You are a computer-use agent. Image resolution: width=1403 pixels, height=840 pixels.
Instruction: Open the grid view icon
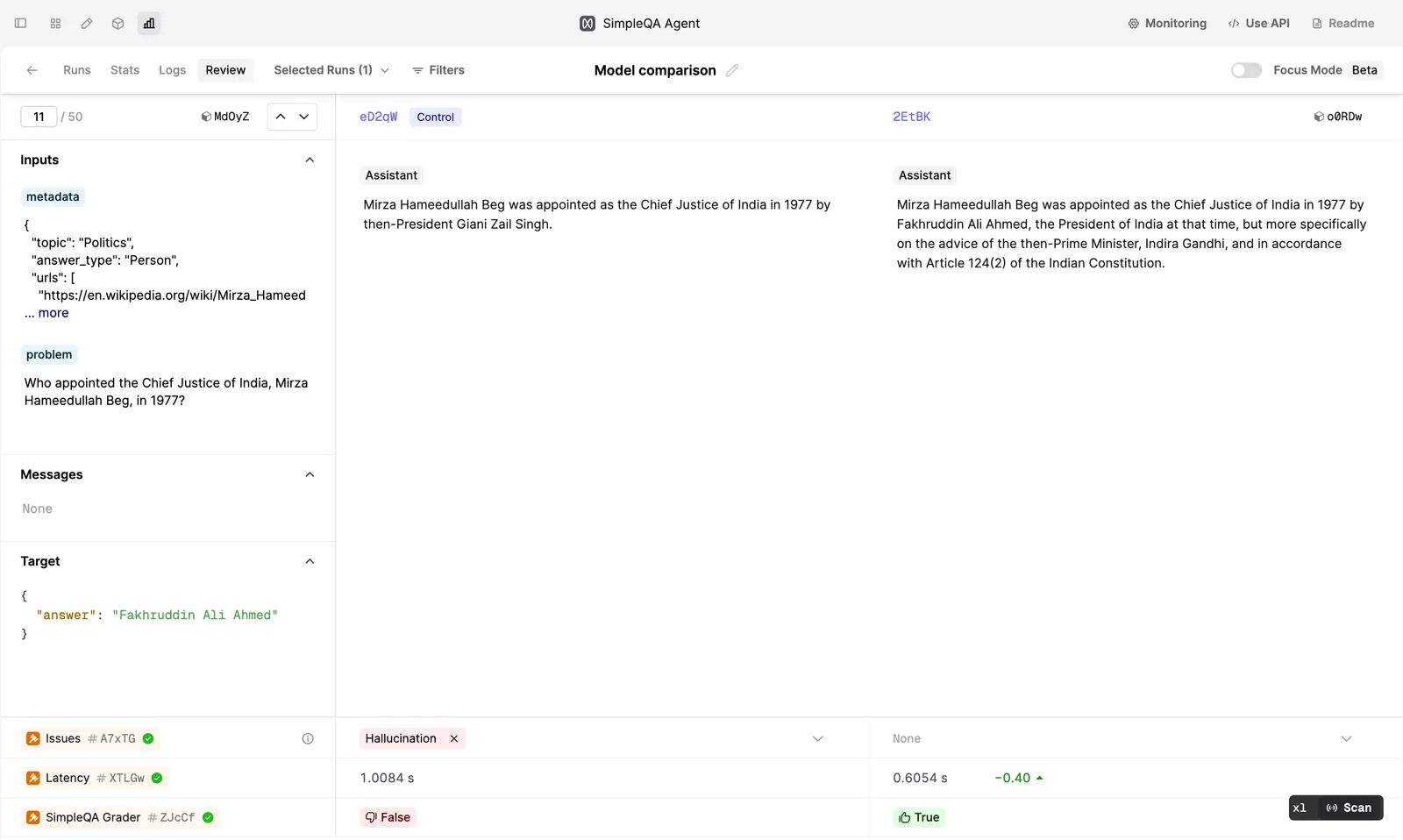pyautogui.click(x=55, y=24)
